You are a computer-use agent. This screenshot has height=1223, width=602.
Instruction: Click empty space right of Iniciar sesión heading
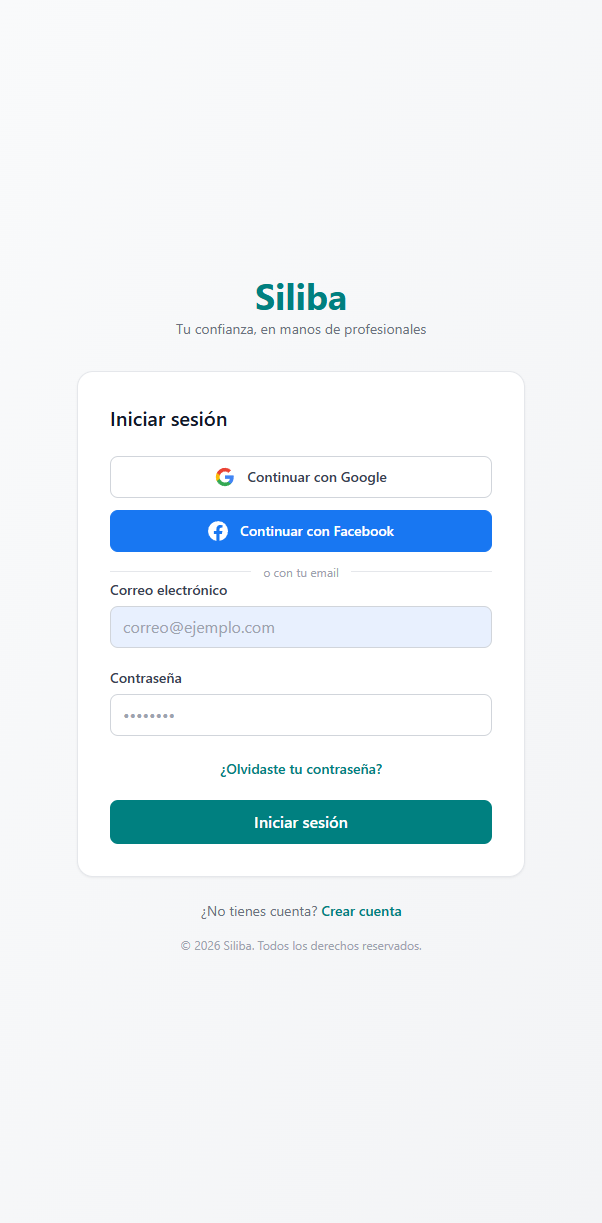pyautogui.click(x=380, y=419)
